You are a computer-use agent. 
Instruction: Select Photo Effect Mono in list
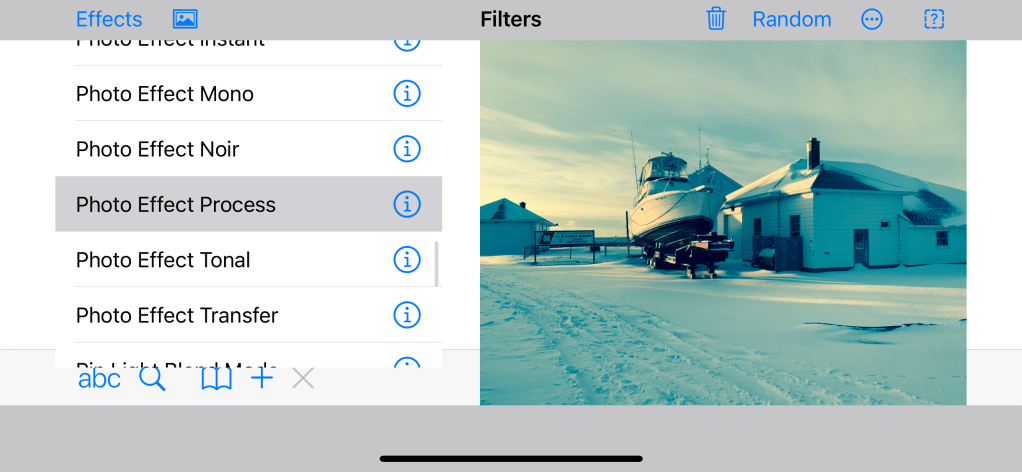pos(165,94)
